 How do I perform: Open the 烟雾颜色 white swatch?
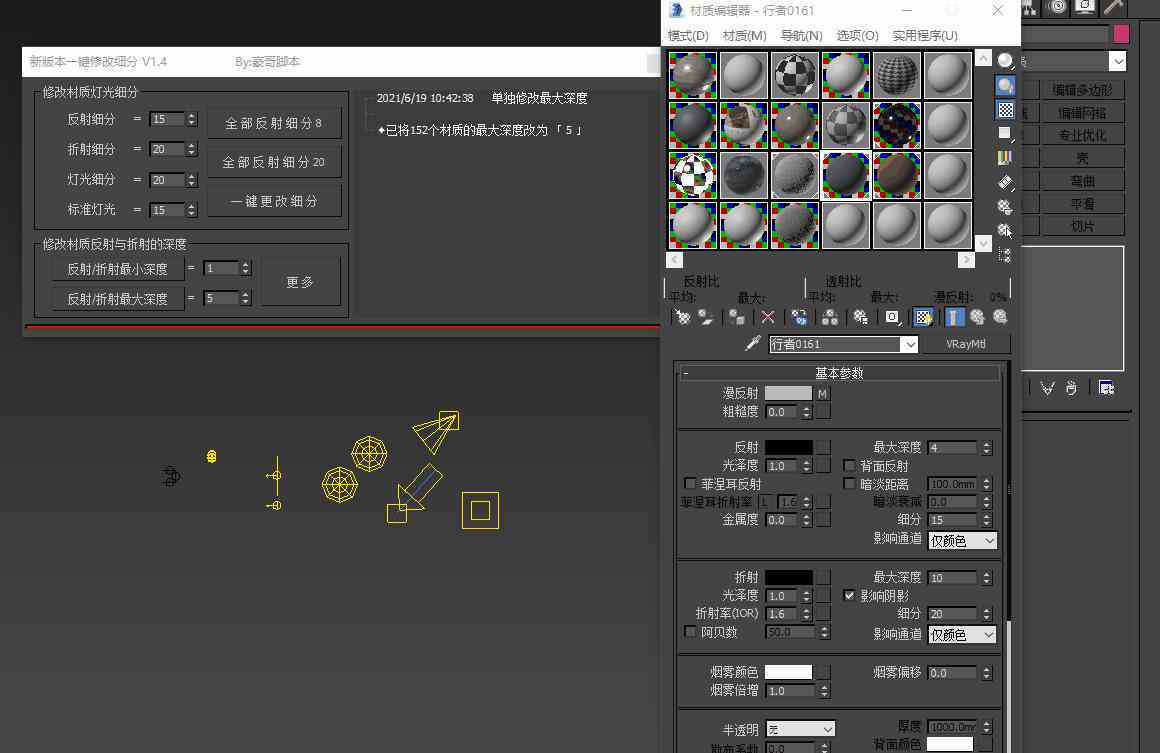tap(788, 672)
